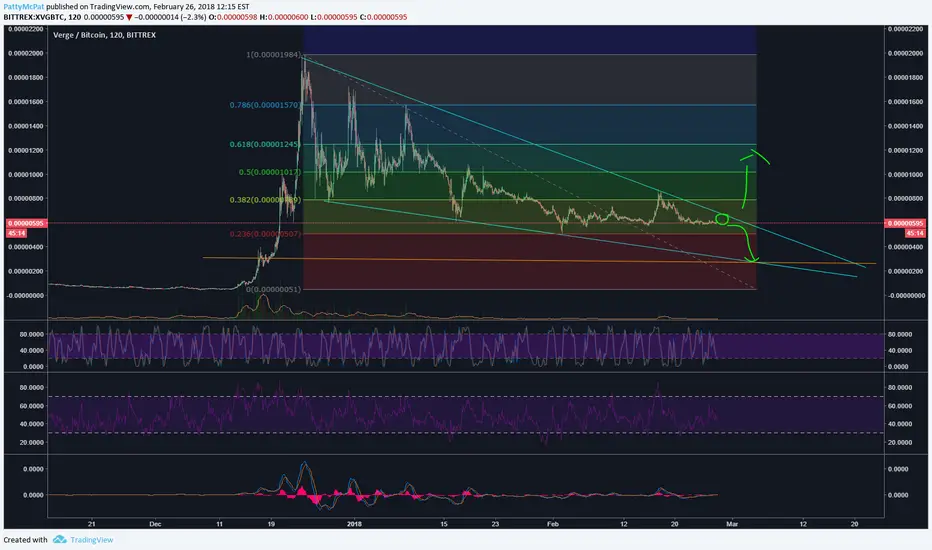Click the red down-triangle price change icon
Screen dimensions: 932x550
pyautogui.click(x=129, y=17)
